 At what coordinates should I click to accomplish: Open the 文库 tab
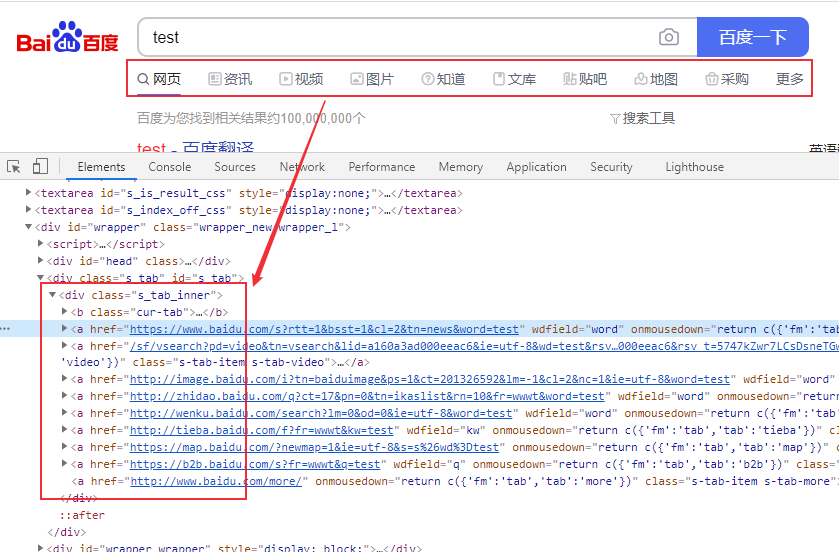[514, 79]
